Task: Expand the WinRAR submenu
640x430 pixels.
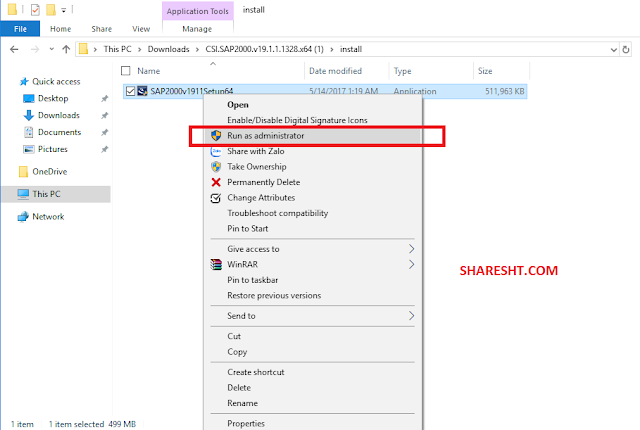Action: (x=411, y=264)
